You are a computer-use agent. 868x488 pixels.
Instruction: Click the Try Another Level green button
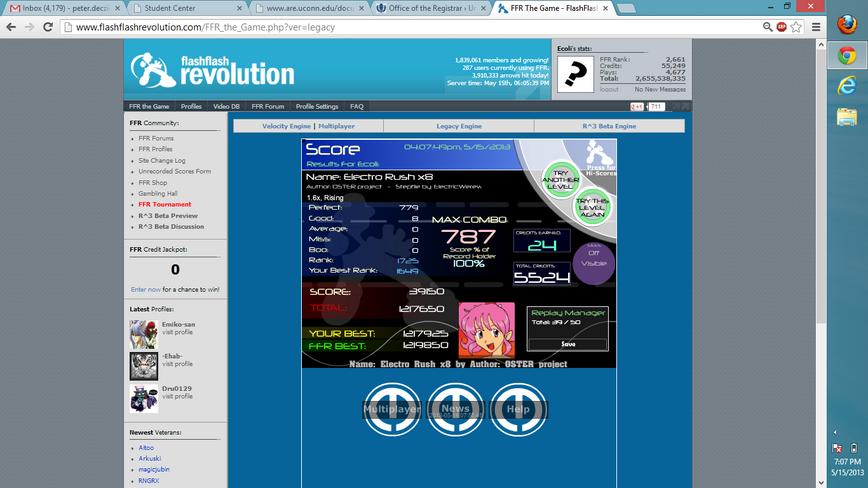560,180
